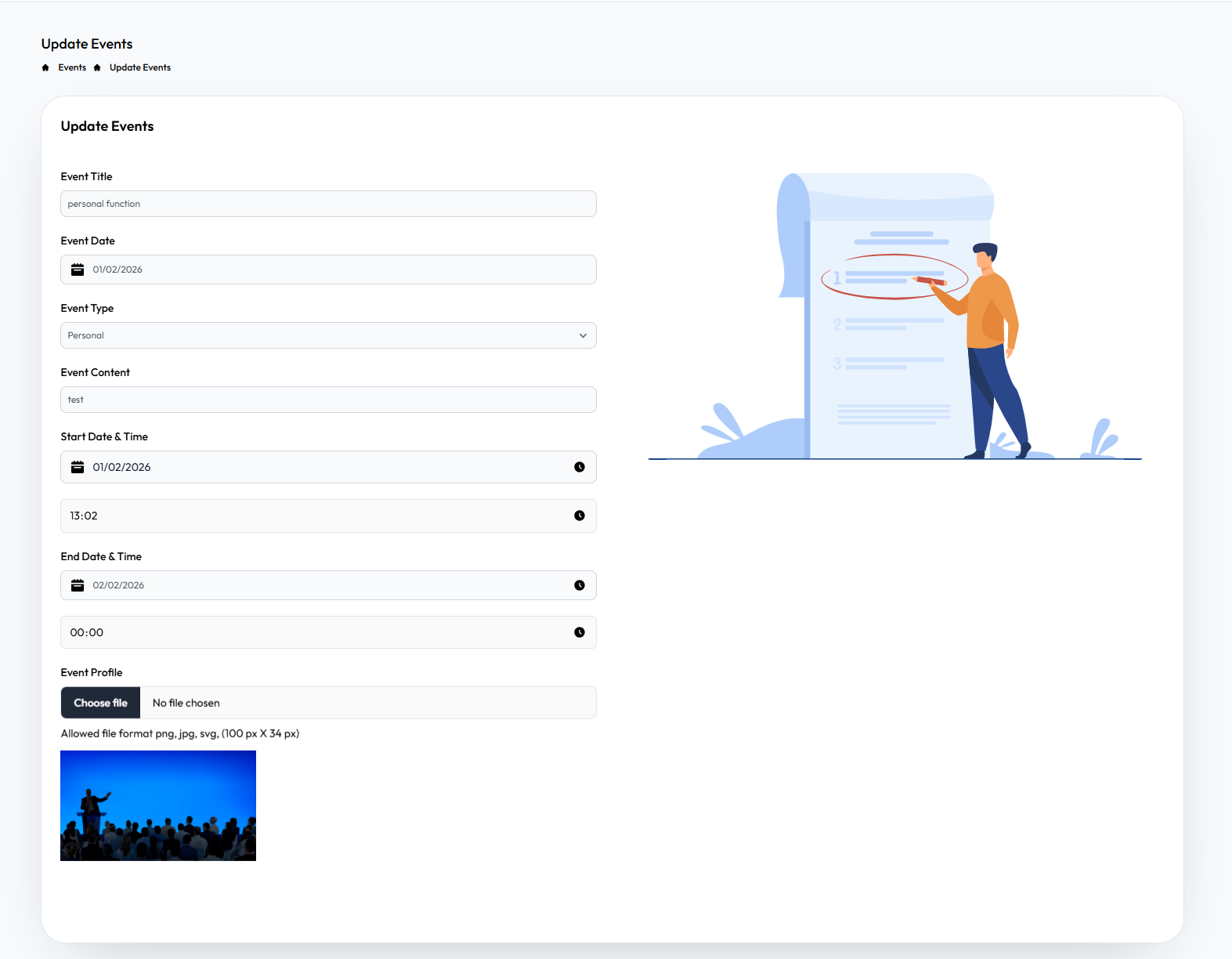Screen dimensions: 1232x959
Task: Click clock icon in the 13:02 time field
Action: pos(580,516)
